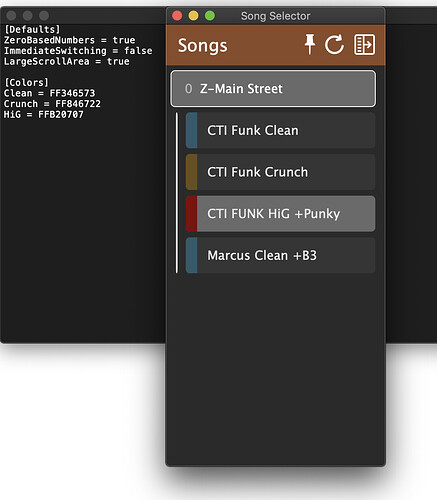Activate CTI FUNK HiG +Punky part
The image size is (437, 500).
(280, 214)
